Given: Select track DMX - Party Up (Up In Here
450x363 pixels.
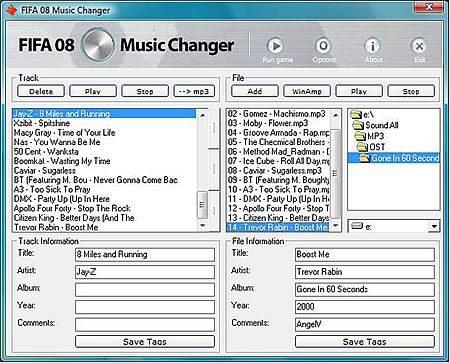Looking at the screenshot, I should pyautogui.click(x=104, y=199).
